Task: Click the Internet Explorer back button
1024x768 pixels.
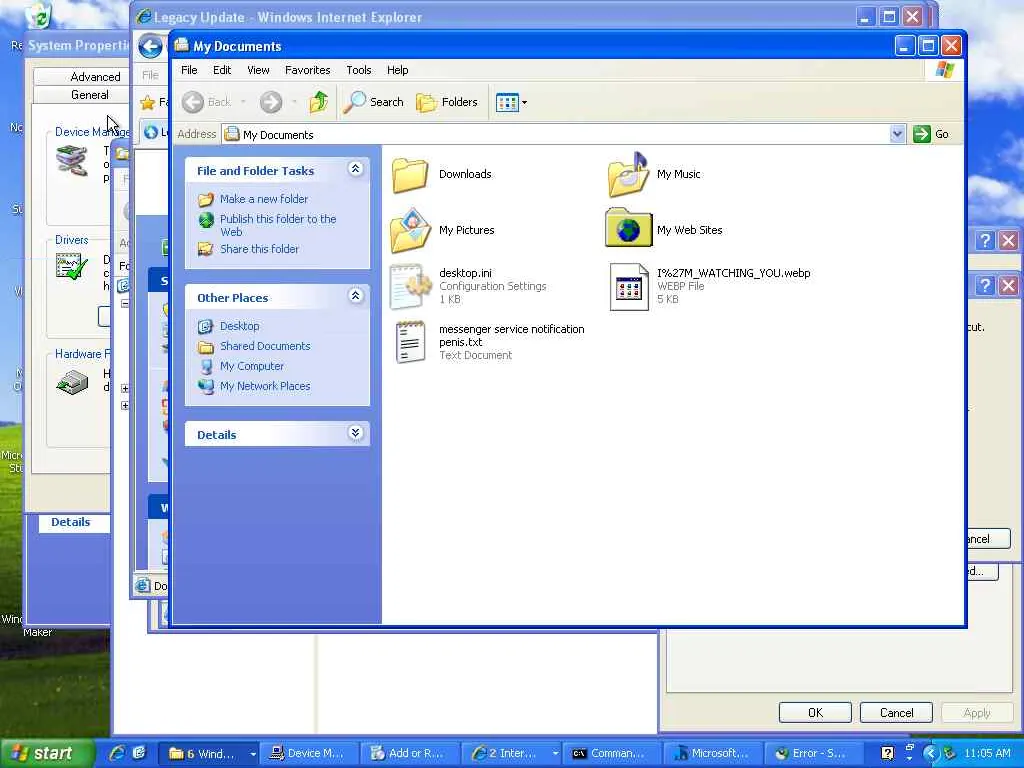Action: point(151,46)
